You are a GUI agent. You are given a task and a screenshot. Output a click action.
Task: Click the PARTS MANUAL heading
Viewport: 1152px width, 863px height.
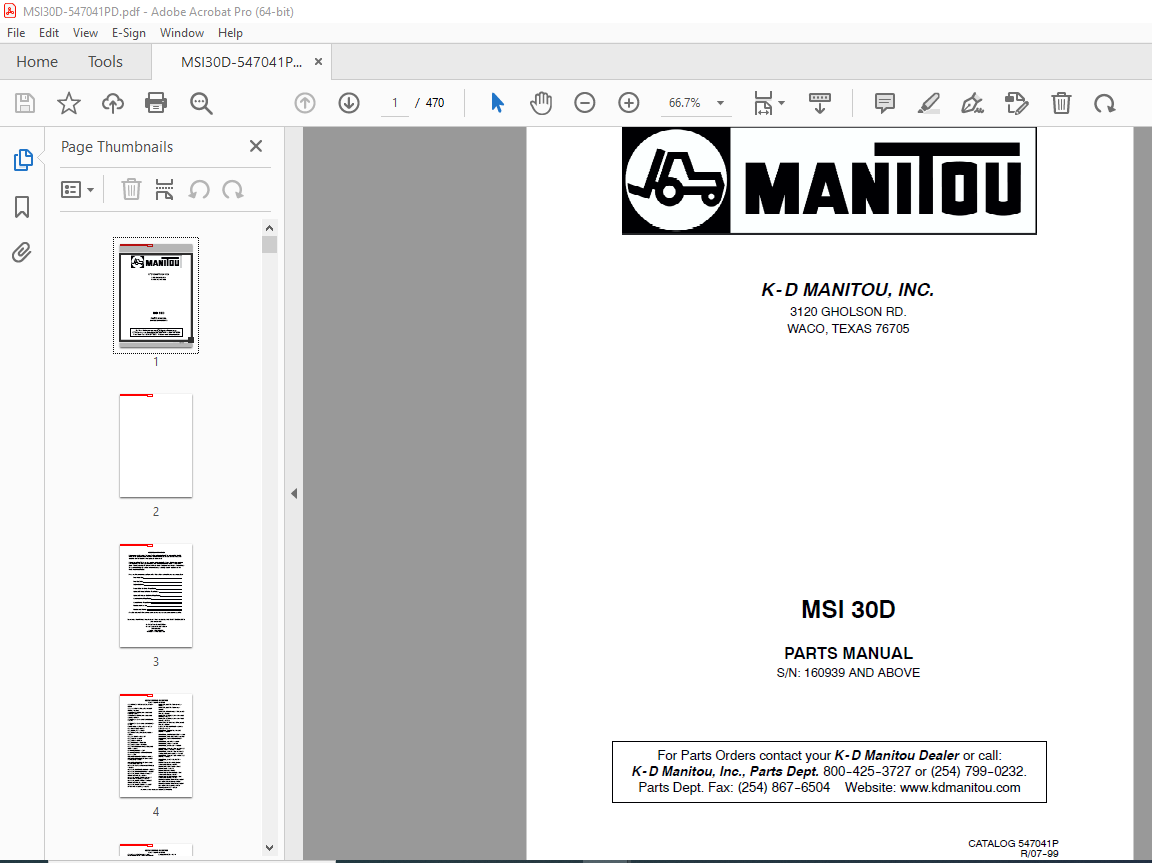848,653
